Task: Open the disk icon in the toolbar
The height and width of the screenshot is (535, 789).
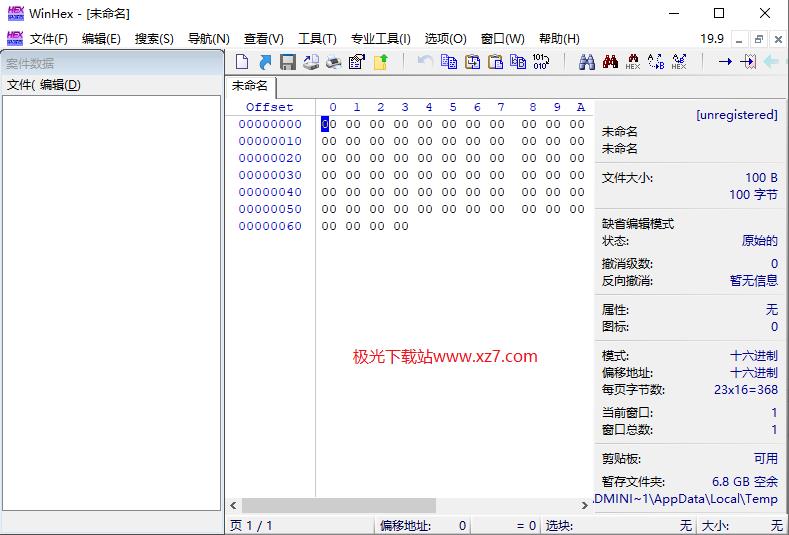Action: (311, 62)
